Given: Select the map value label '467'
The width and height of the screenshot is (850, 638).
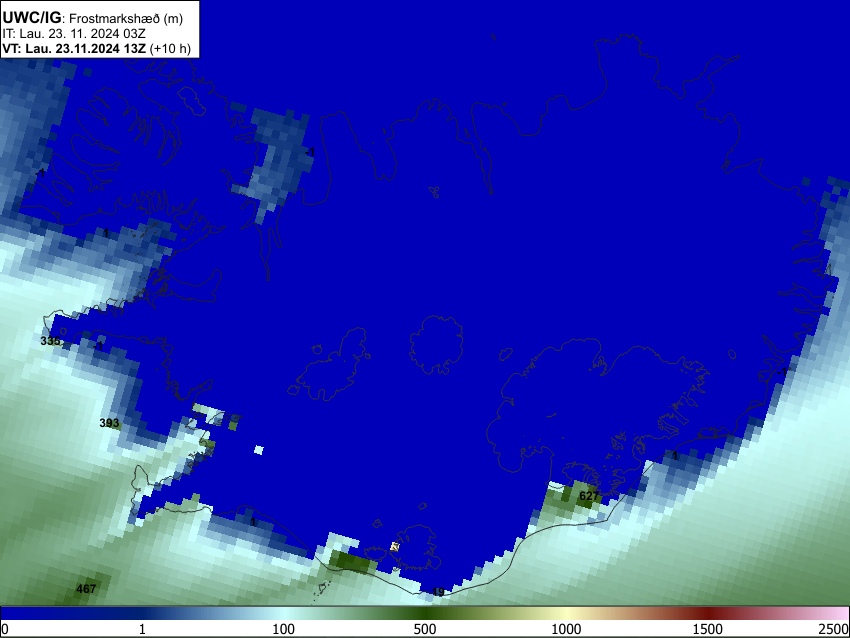Looking at the screenshot, I should point(86,588).
